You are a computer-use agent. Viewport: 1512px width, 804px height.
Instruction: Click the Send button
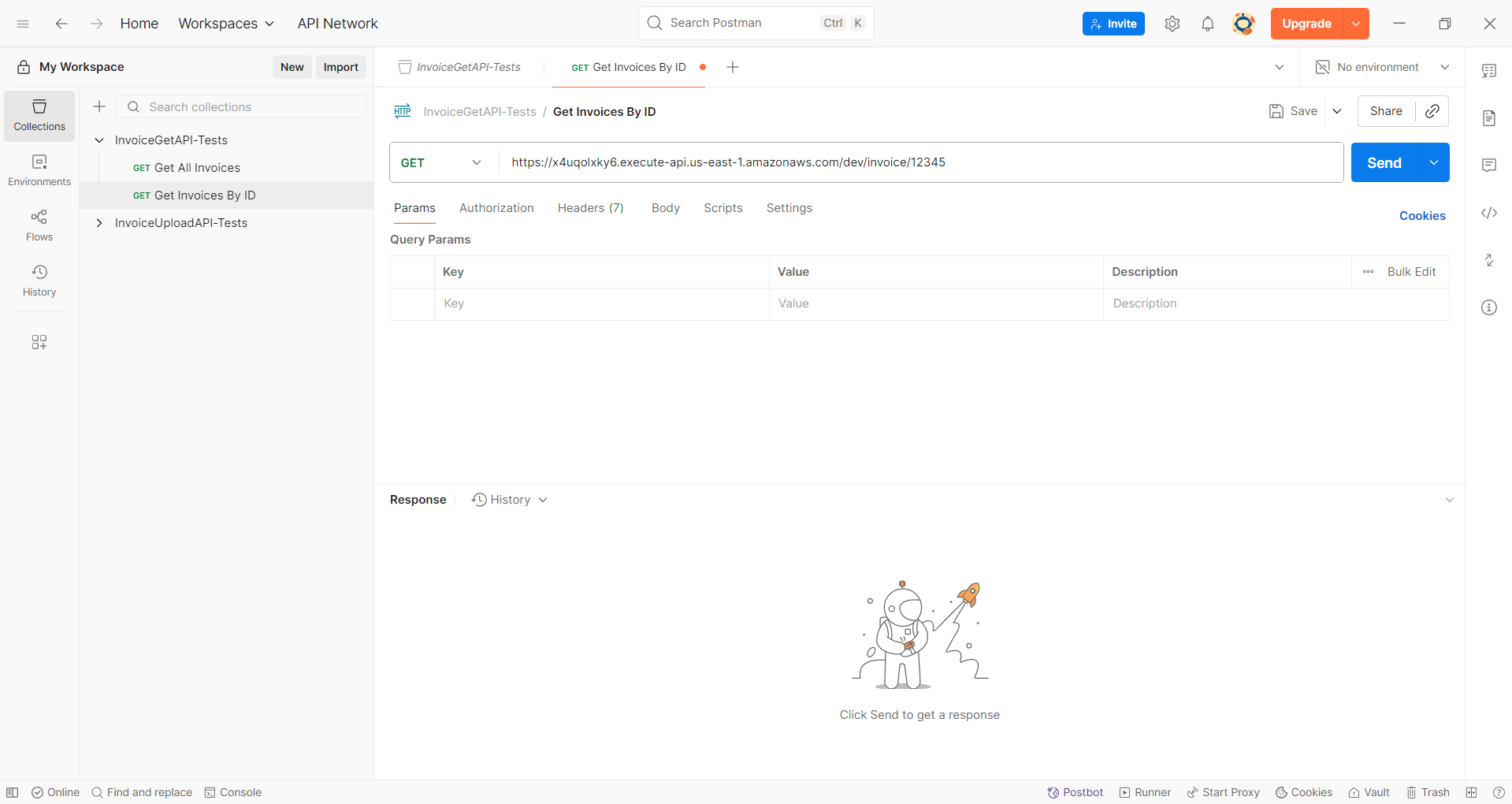click(1382, 162)
